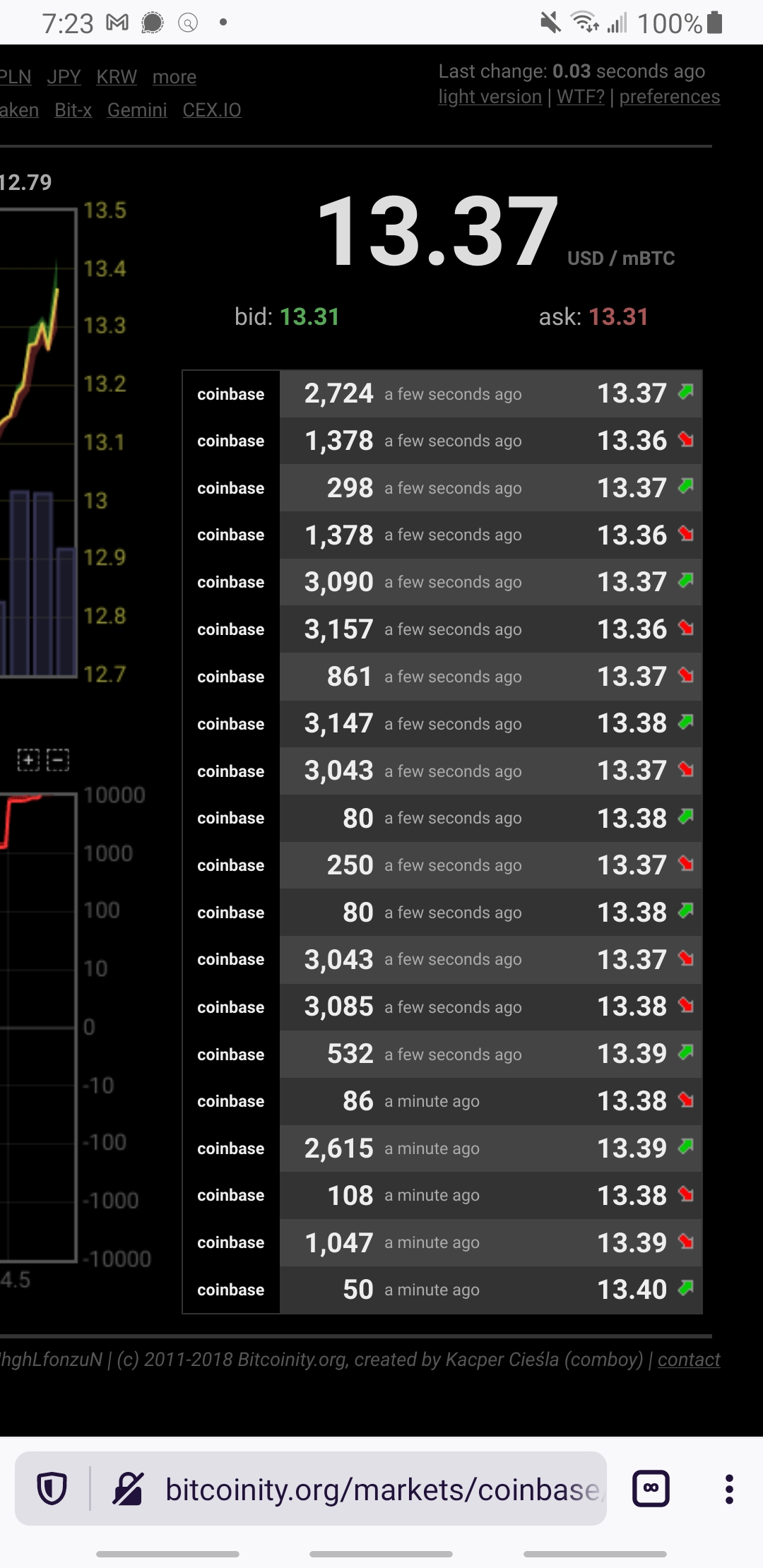Click the 3,085 trade amount
The image size is (763, 1568).
tap(338, 1006)
